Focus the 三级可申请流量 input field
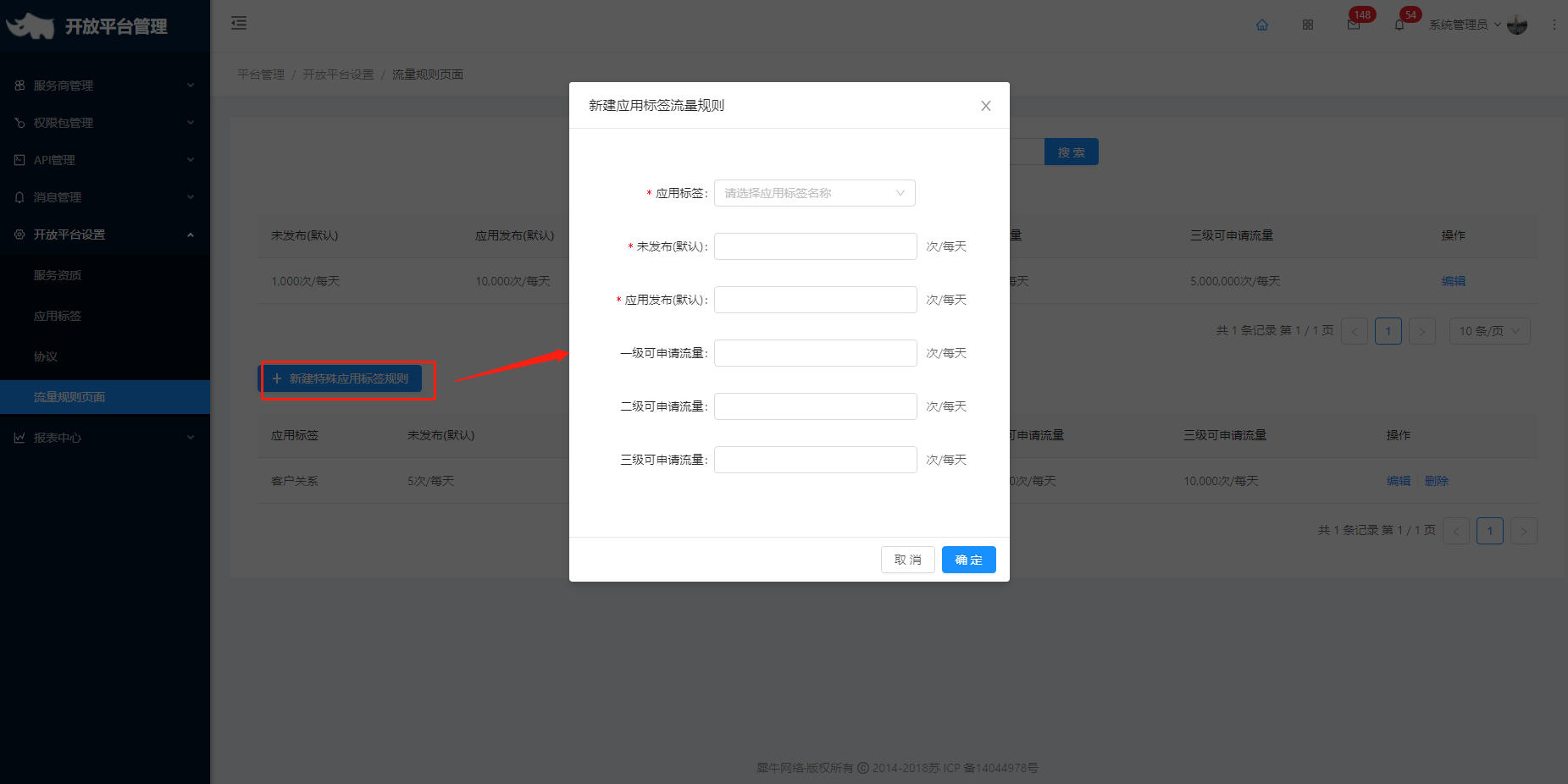This screenshot has width=1568, height=784. [x=816, y=460]
